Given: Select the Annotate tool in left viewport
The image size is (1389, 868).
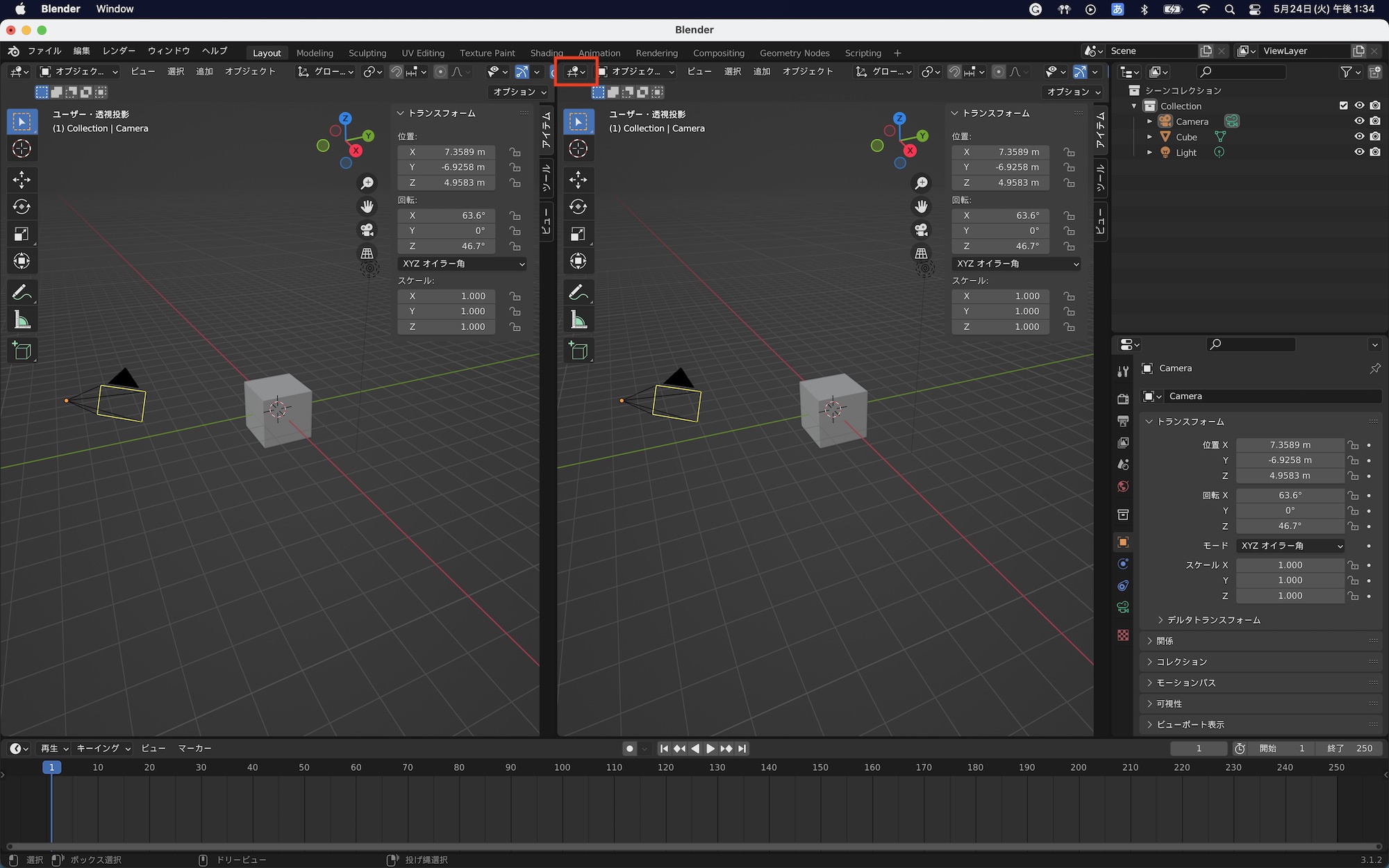Looking at the screenshot, I should pos(22,293).
